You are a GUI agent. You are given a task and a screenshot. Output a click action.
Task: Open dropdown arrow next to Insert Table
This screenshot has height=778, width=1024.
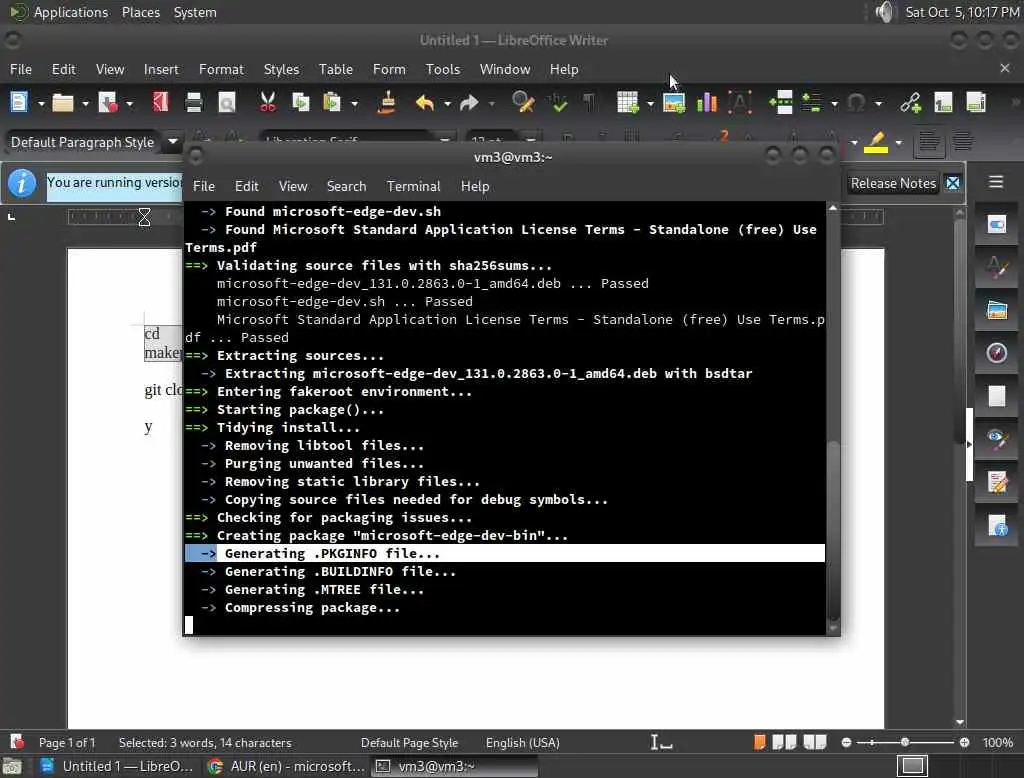coord(650,104)
